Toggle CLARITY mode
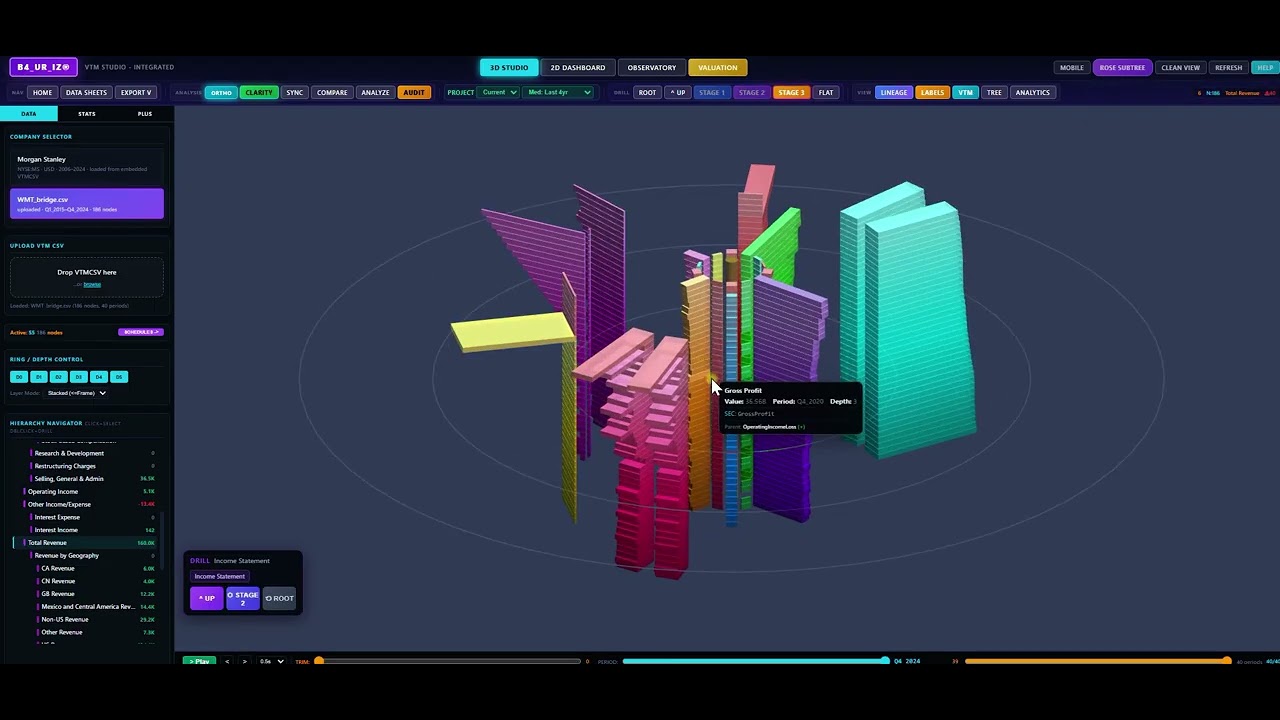Screen dimensions: 1280x720 pyautogui.click(x=259, y=92)
